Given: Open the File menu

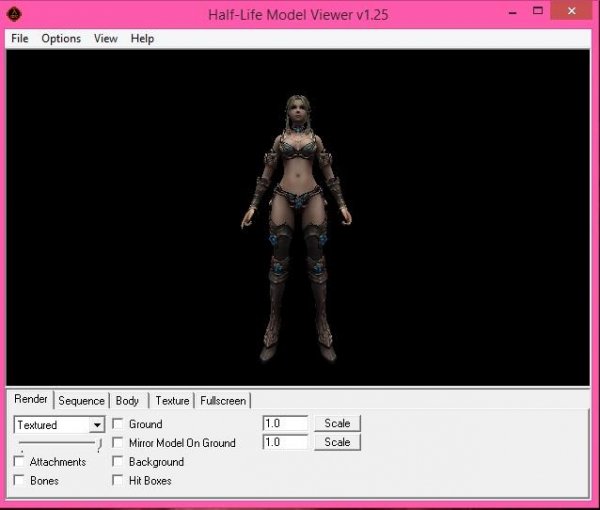Looking at the screenshot, I should (20, 39).
